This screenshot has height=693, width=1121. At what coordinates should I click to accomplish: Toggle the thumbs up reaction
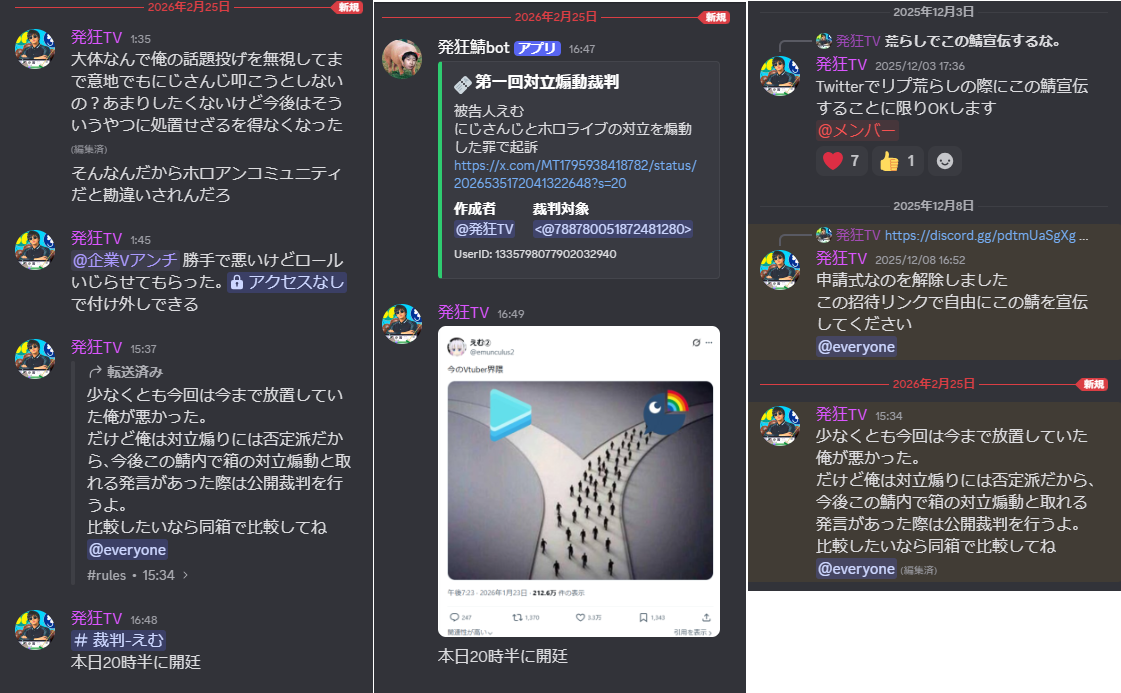[897, 161]
